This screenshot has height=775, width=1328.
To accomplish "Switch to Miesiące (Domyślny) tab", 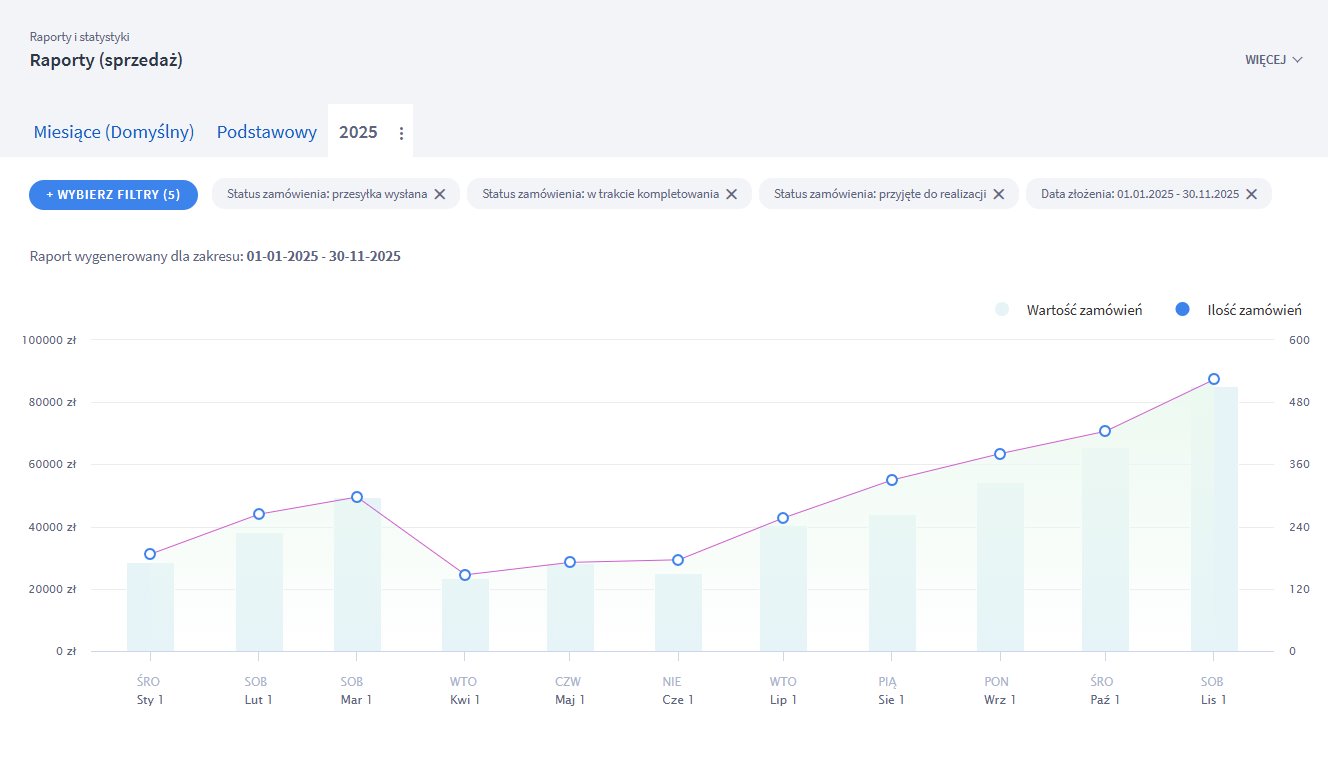I will [113, 132].
